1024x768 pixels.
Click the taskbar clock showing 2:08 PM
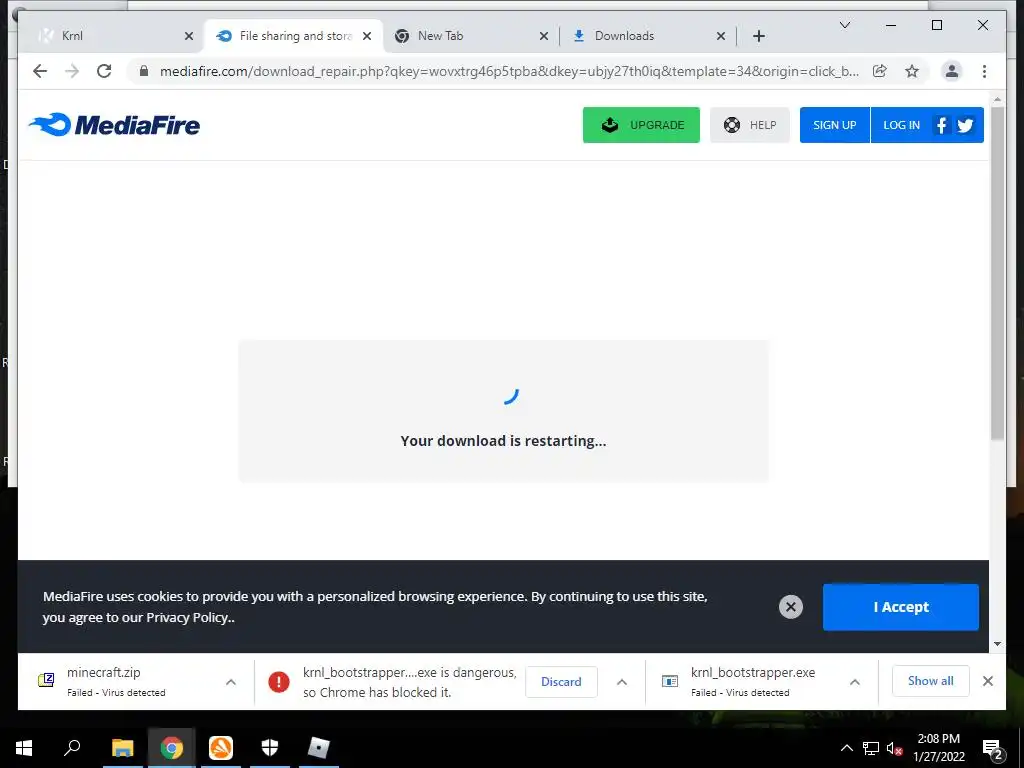[938, 748]
